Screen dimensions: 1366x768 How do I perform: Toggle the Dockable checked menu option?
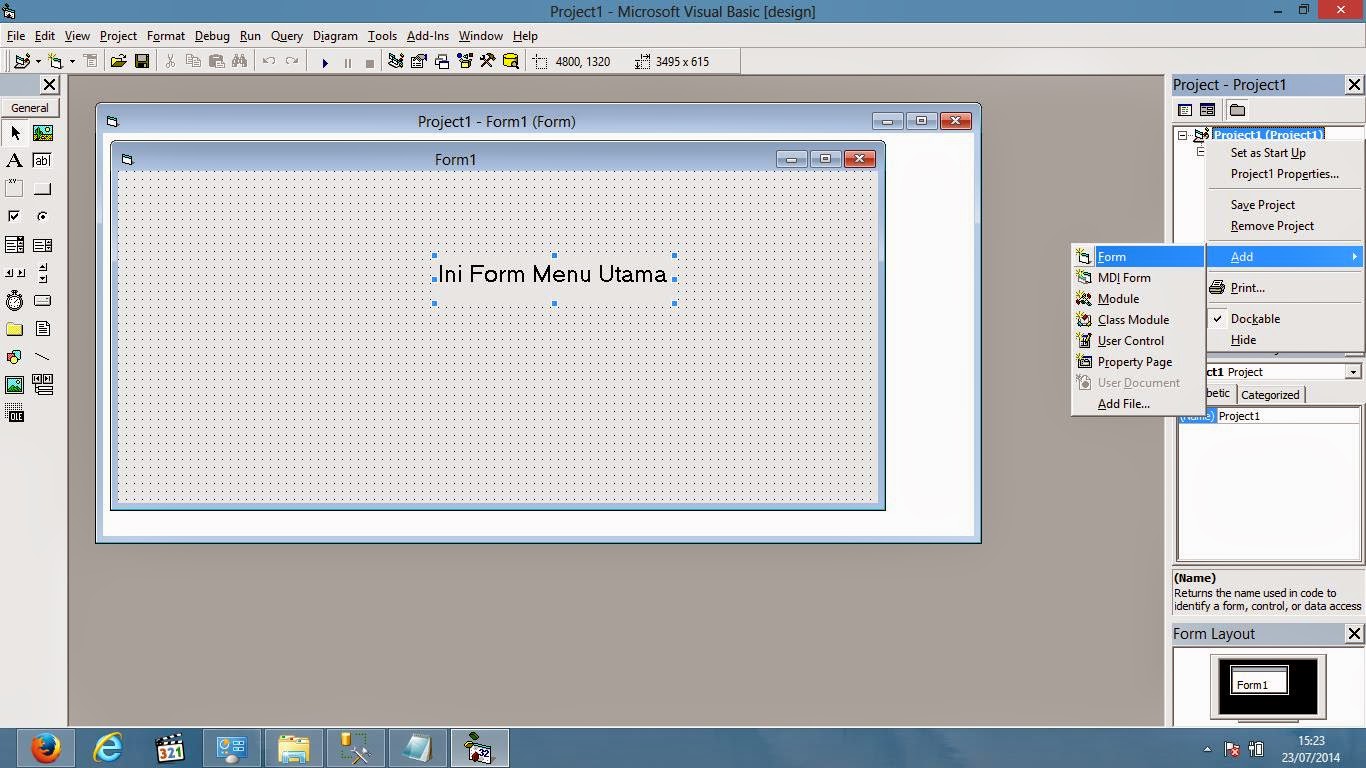pyautogui.click(x=1285, y=319)
